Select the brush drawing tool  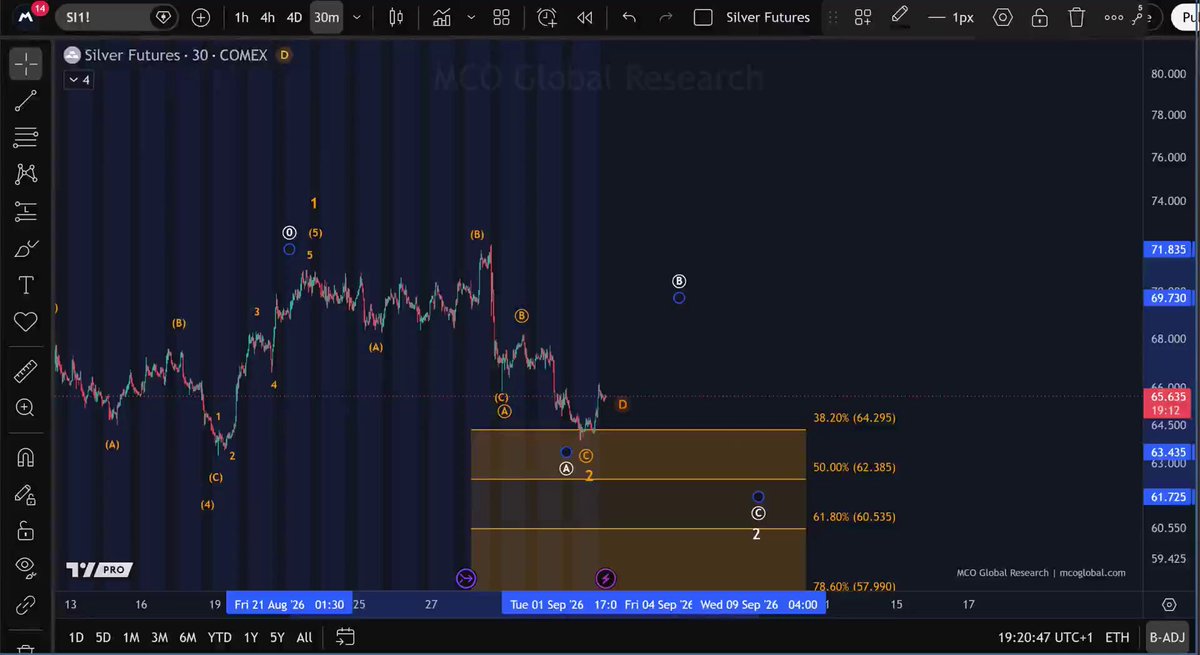(26, 249)
